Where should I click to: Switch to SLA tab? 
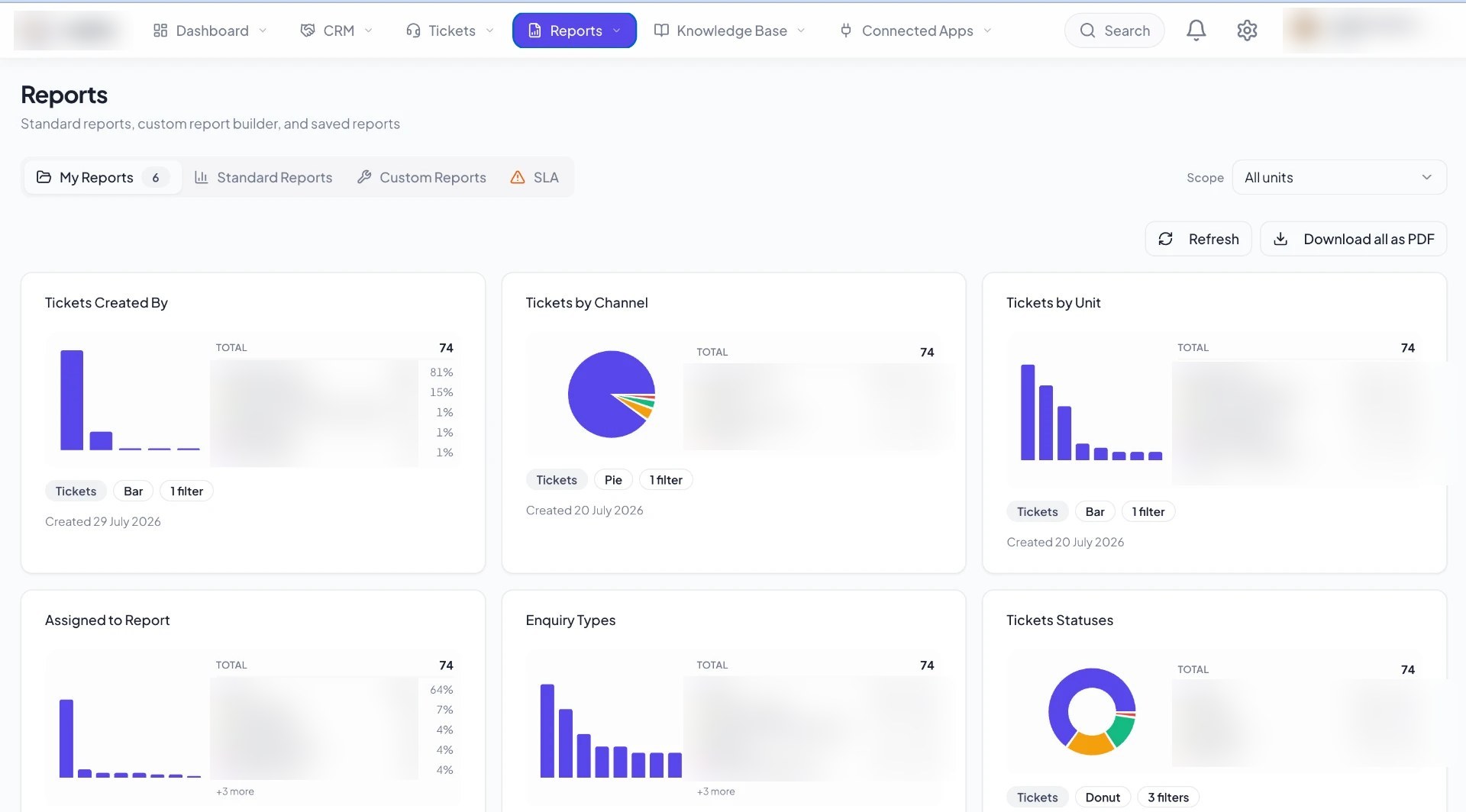534,177
